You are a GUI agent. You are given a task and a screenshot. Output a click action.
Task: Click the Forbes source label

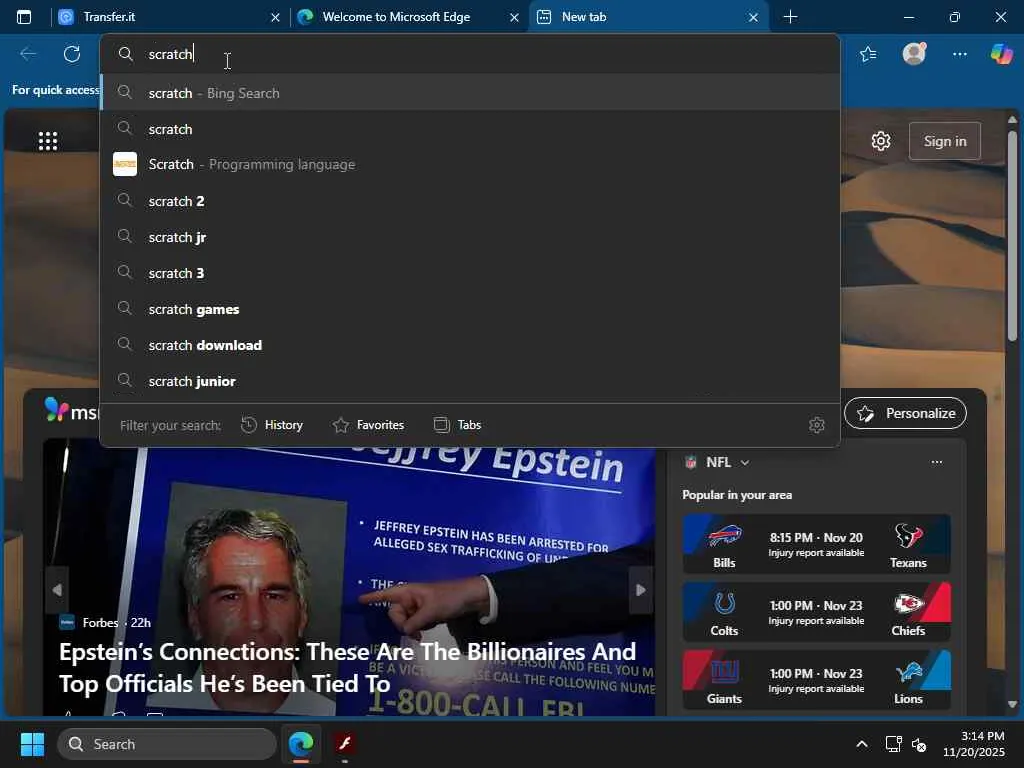coord(100,622)
